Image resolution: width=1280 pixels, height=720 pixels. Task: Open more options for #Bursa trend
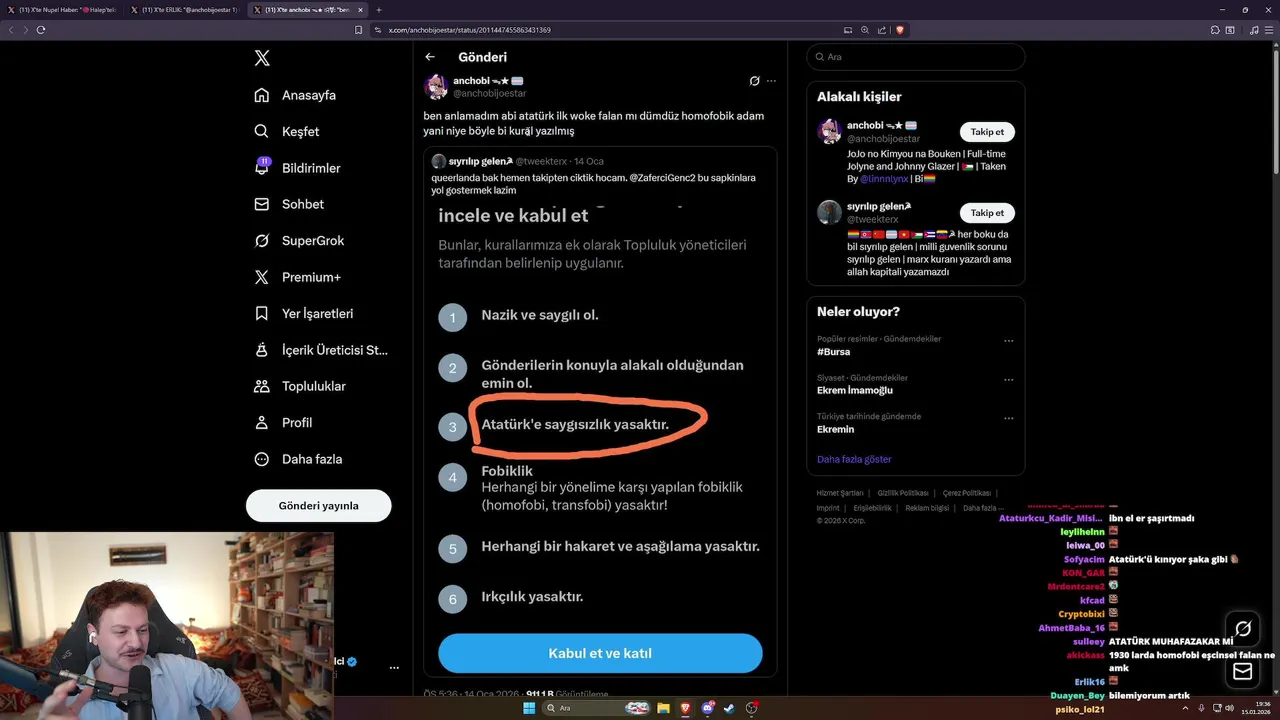coord(1008,341)
